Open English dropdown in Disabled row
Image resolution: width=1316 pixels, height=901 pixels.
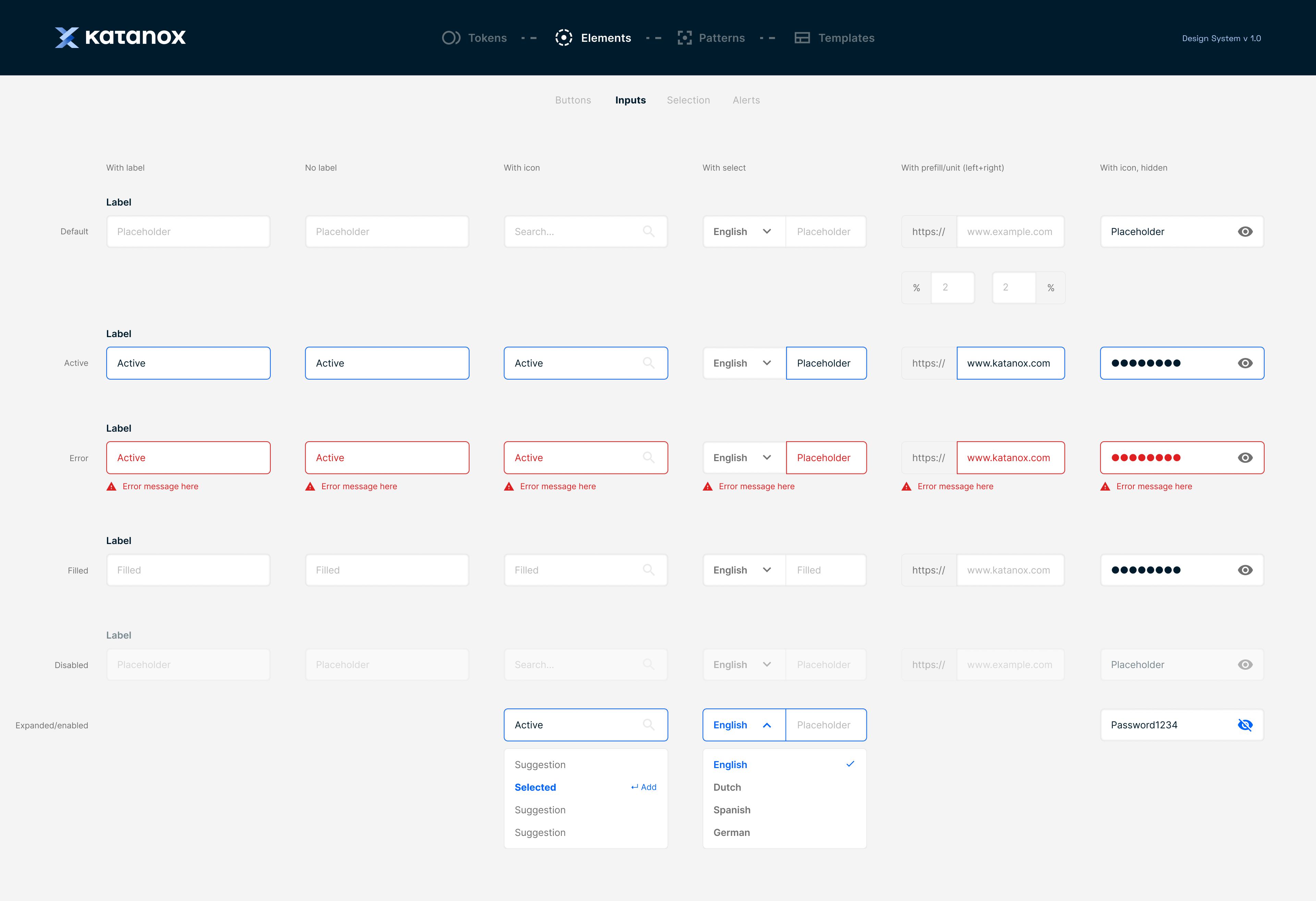coord(744,664)
